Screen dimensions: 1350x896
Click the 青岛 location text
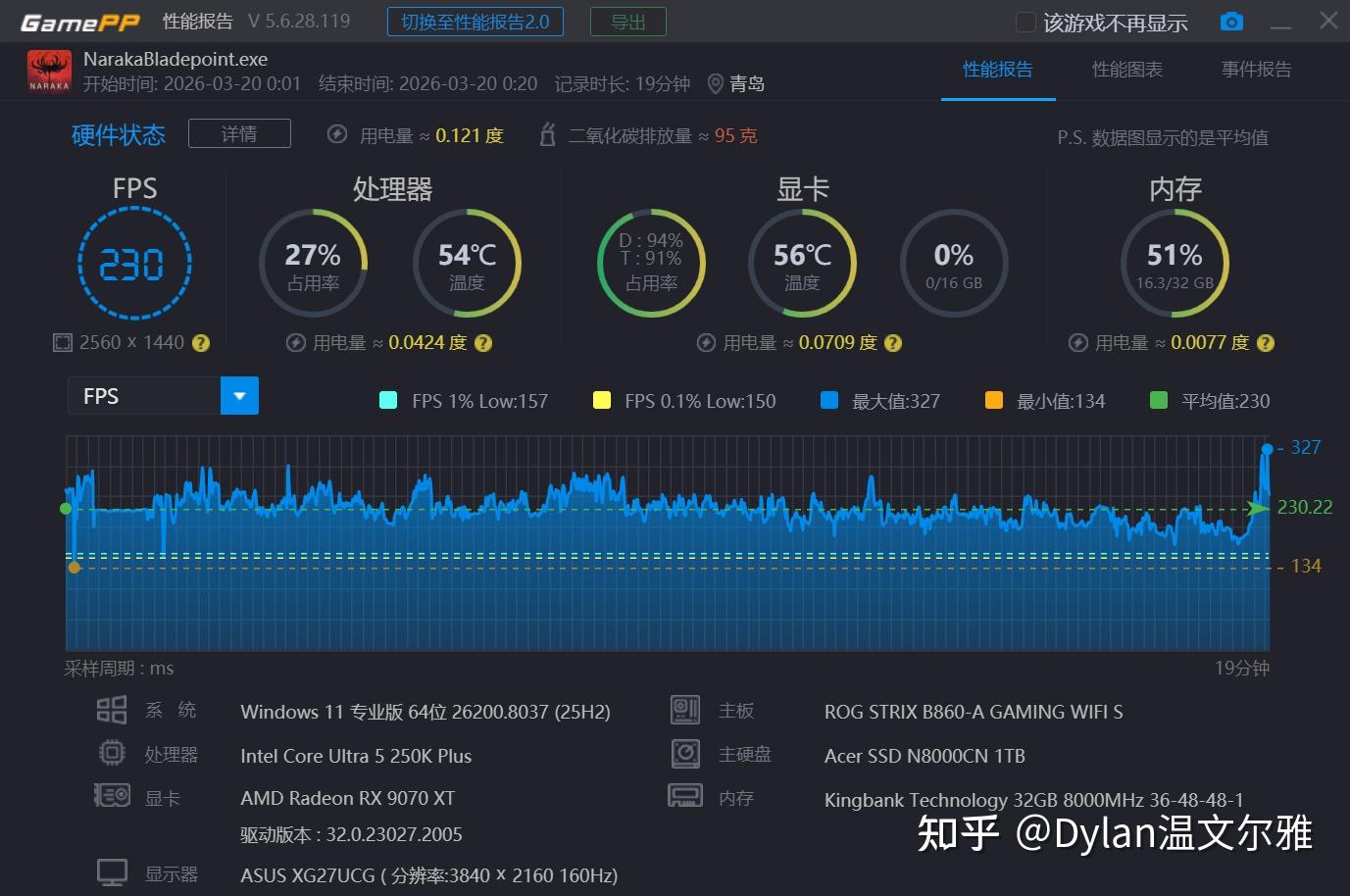pos(747,84)
